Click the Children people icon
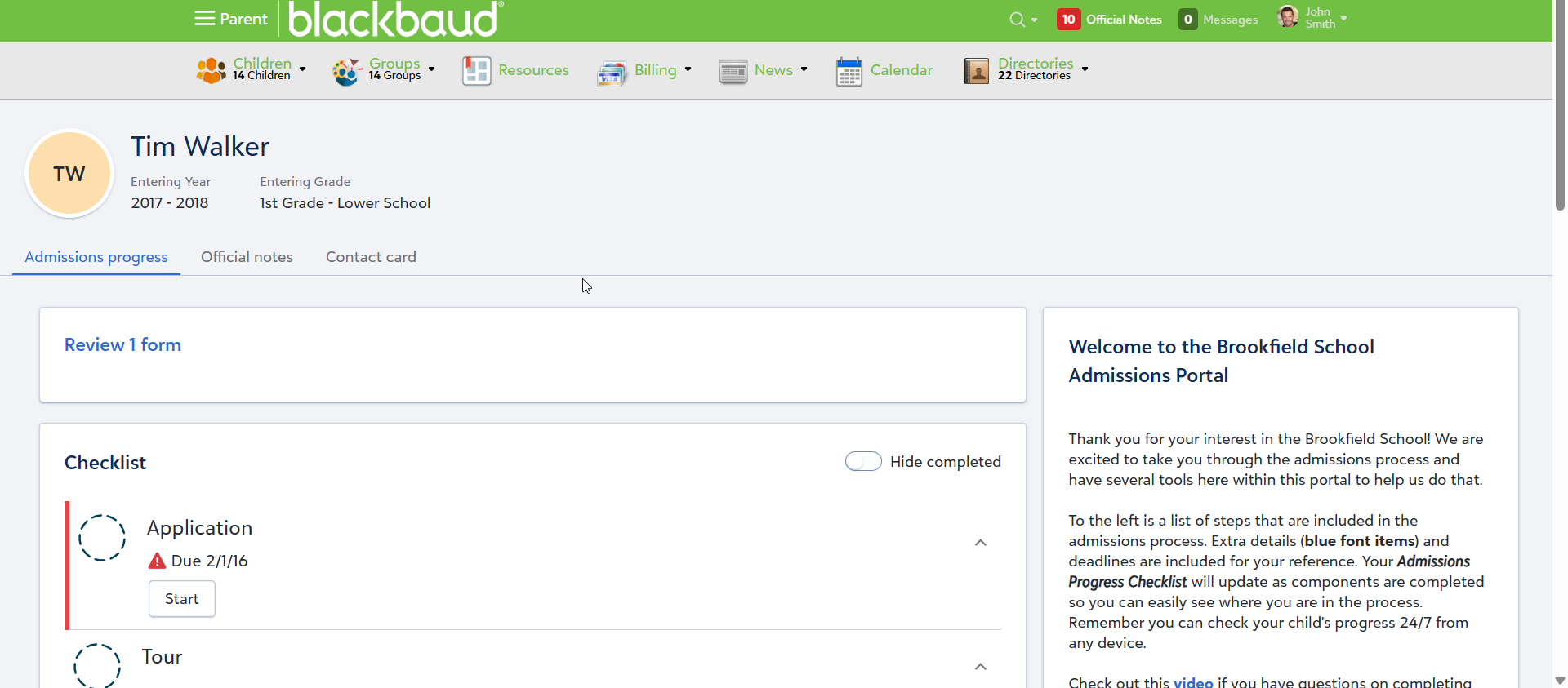This screenshot has width=1568, height=688. click(211, 70)
